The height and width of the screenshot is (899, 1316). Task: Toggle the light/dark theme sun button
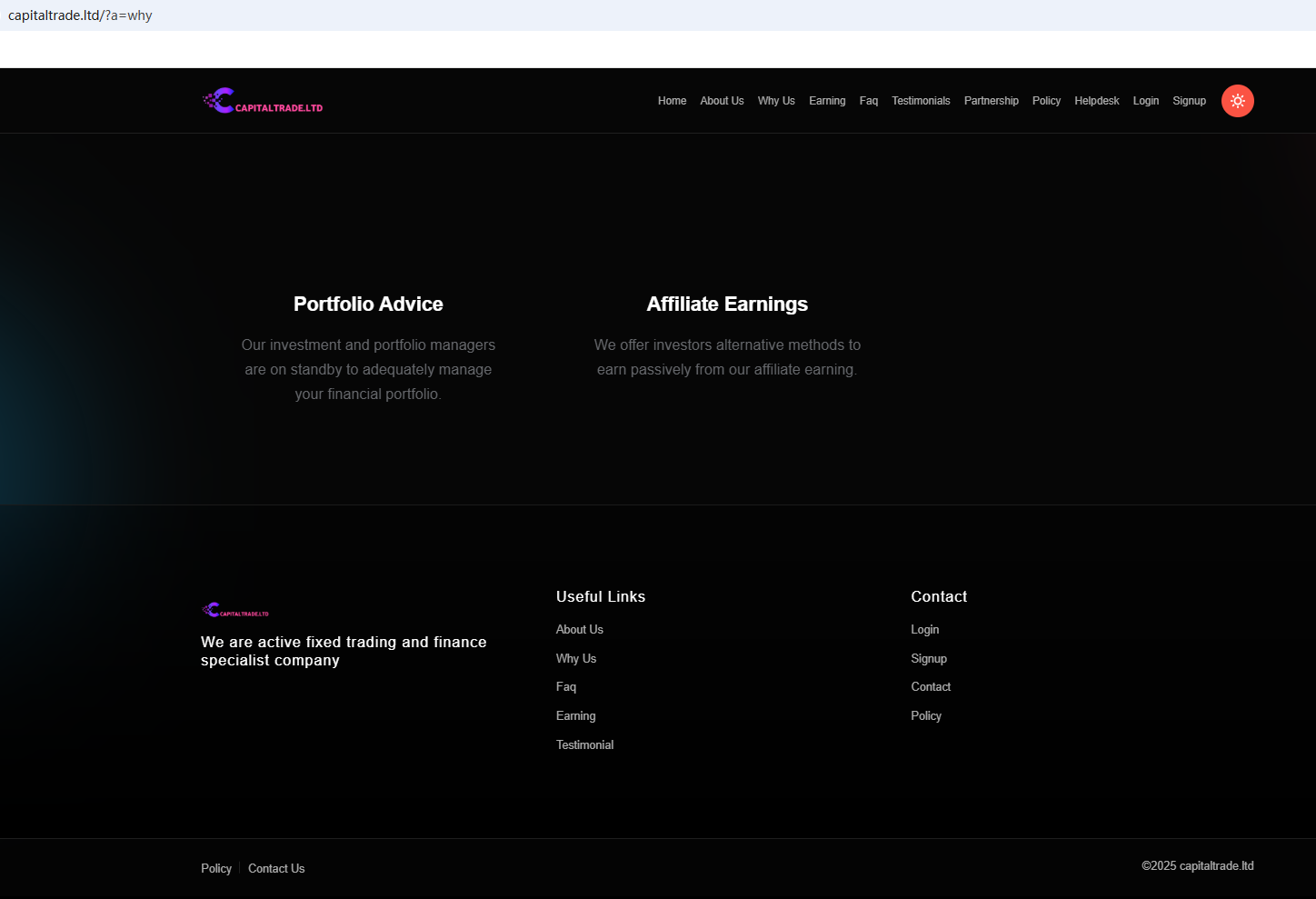(x=1237, y=101)
